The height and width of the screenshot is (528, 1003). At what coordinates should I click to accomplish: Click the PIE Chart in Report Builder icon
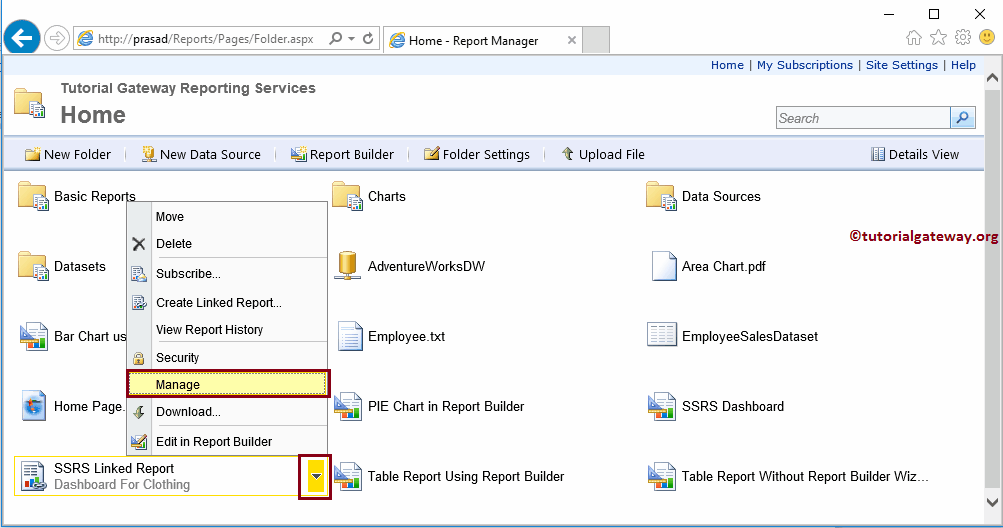(348, 406)
